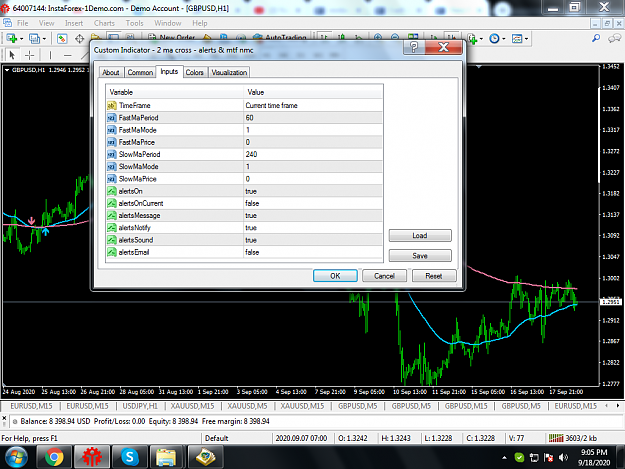The height and width of the screenshot is (469, 625).
Task: Click the Value column header
Action: point(313,92)
